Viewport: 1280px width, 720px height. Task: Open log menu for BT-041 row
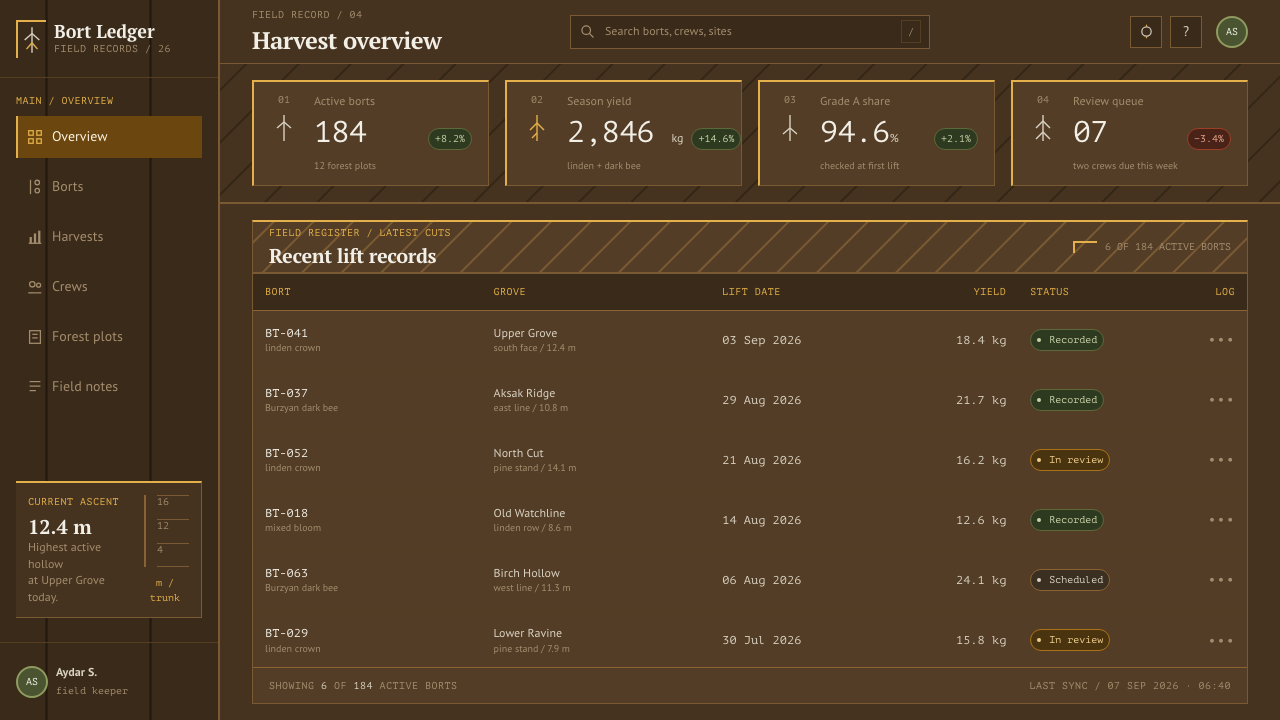coord(1221,340)
